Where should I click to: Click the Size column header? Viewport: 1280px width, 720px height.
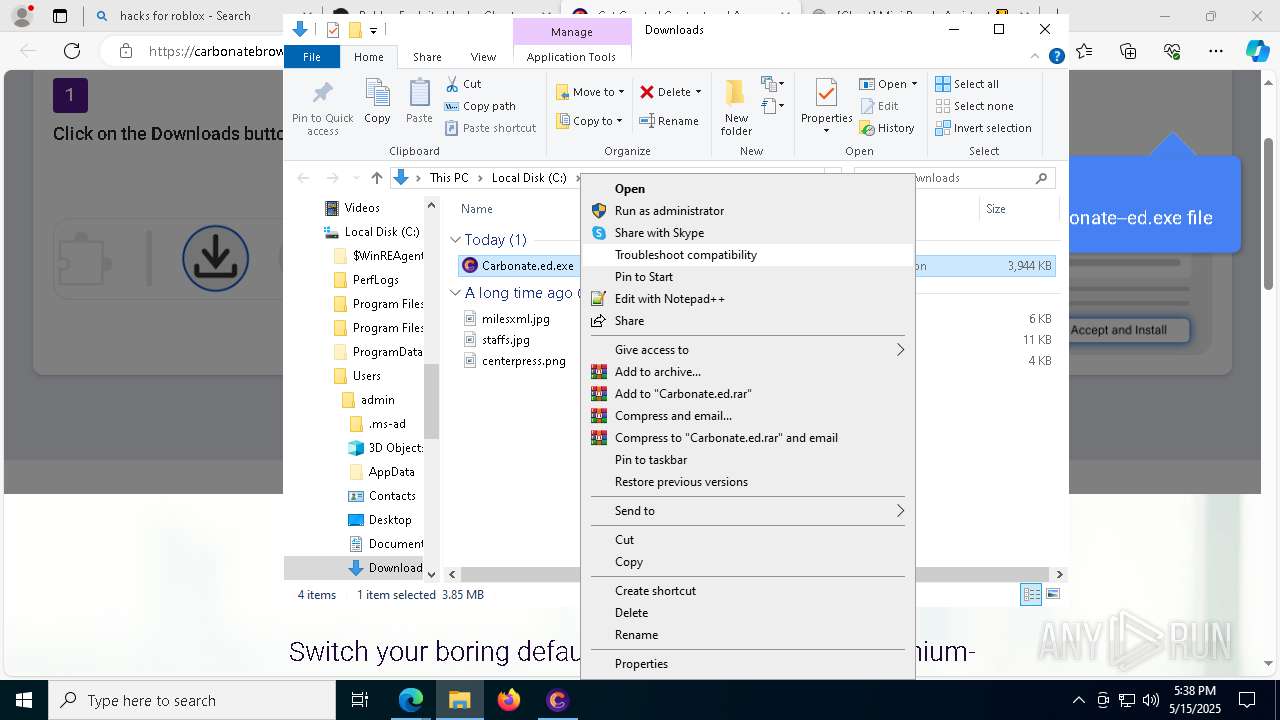point(1016,209)
